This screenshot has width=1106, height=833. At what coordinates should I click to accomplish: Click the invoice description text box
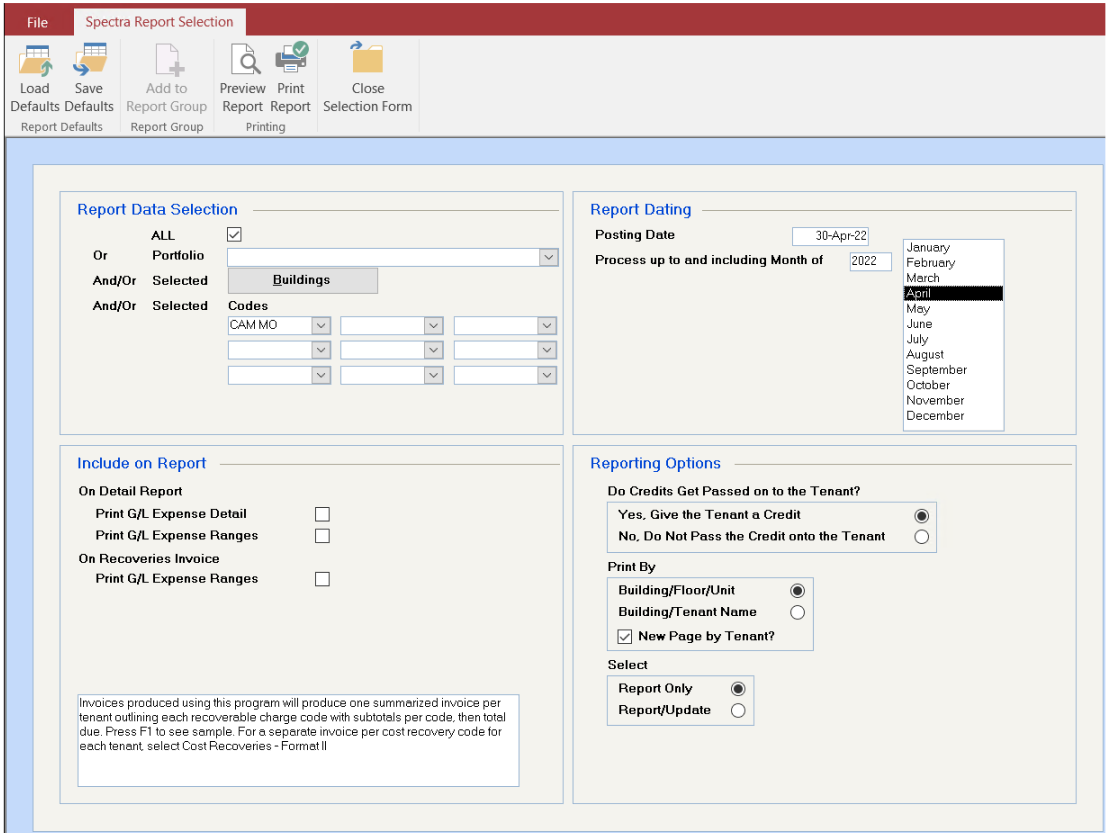coord(298,741)
